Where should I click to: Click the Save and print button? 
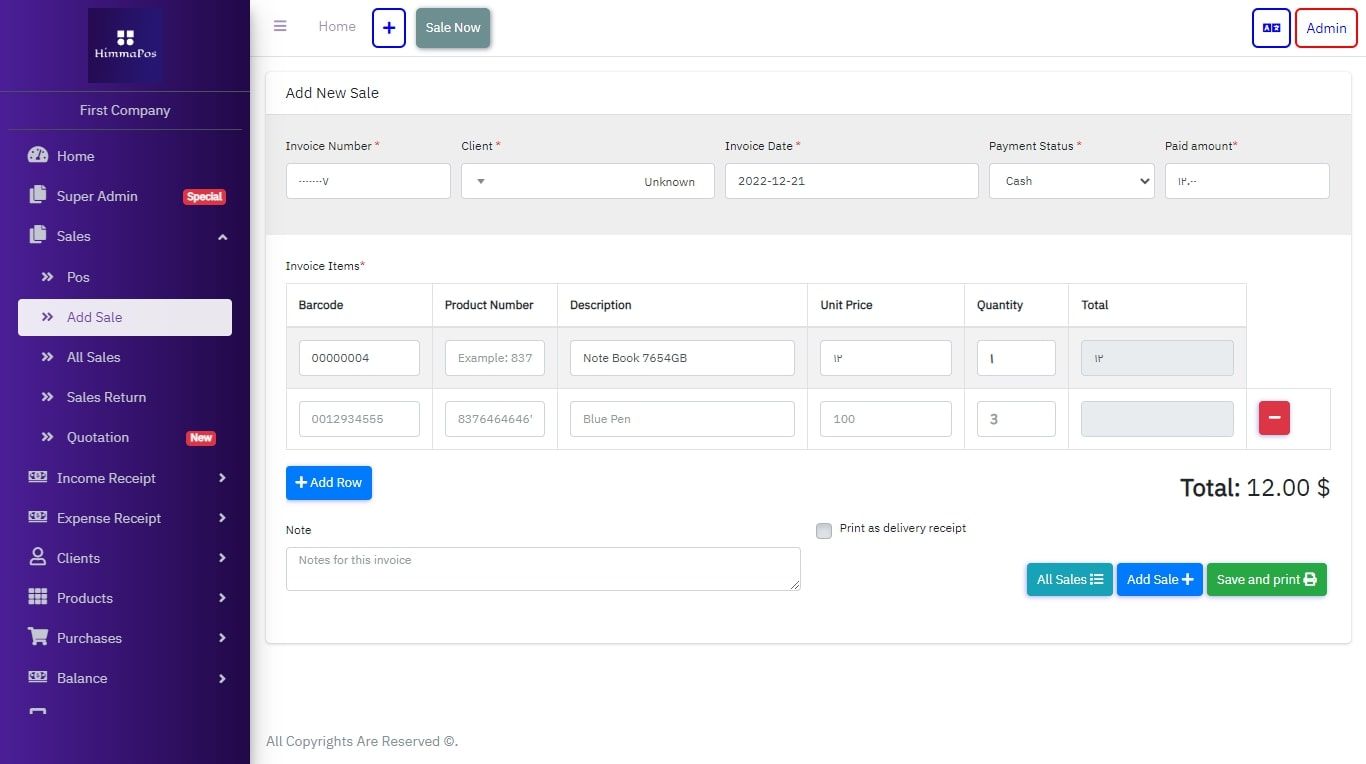1266,579
